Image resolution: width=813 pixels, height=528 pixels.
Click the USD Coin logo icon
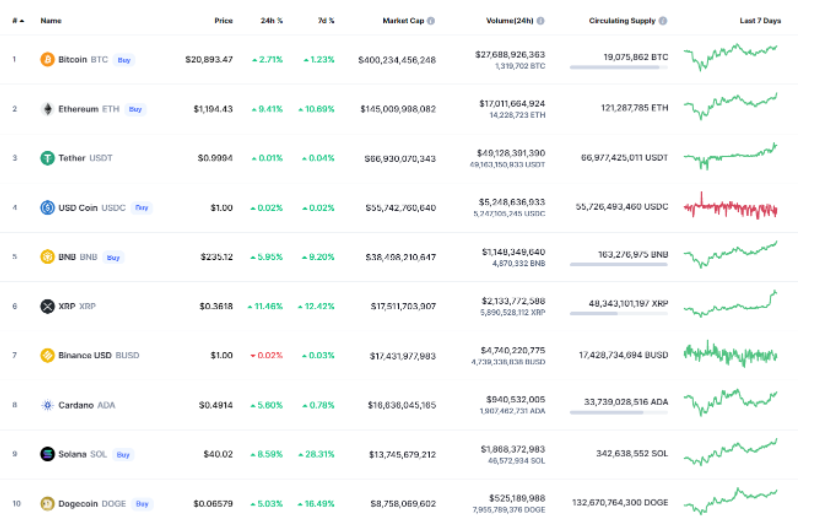pyautogui.click(x=47, y=207)
